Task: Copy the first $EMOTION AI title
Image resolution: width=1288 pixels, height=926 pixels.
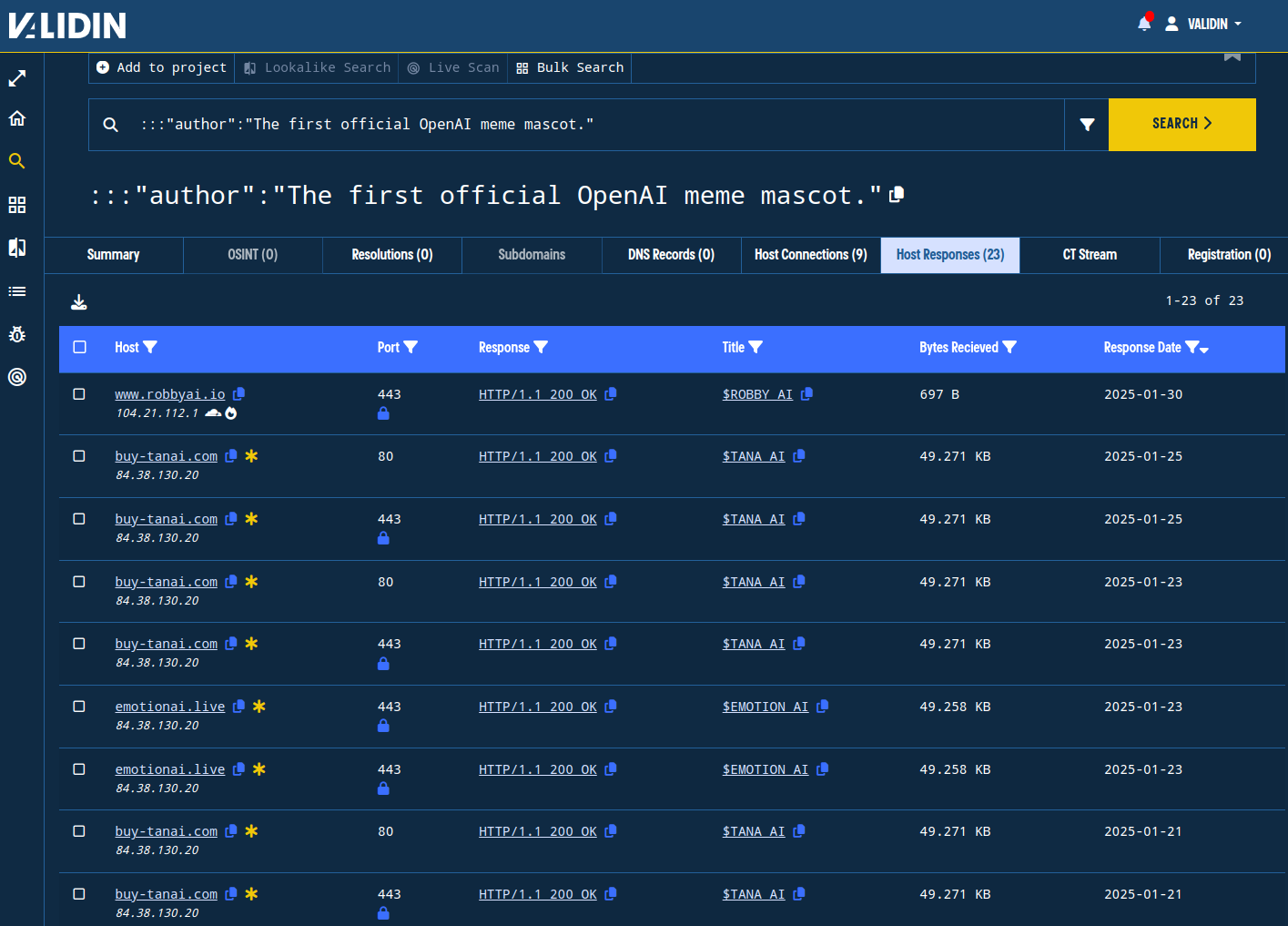Action: coord(823,707)
